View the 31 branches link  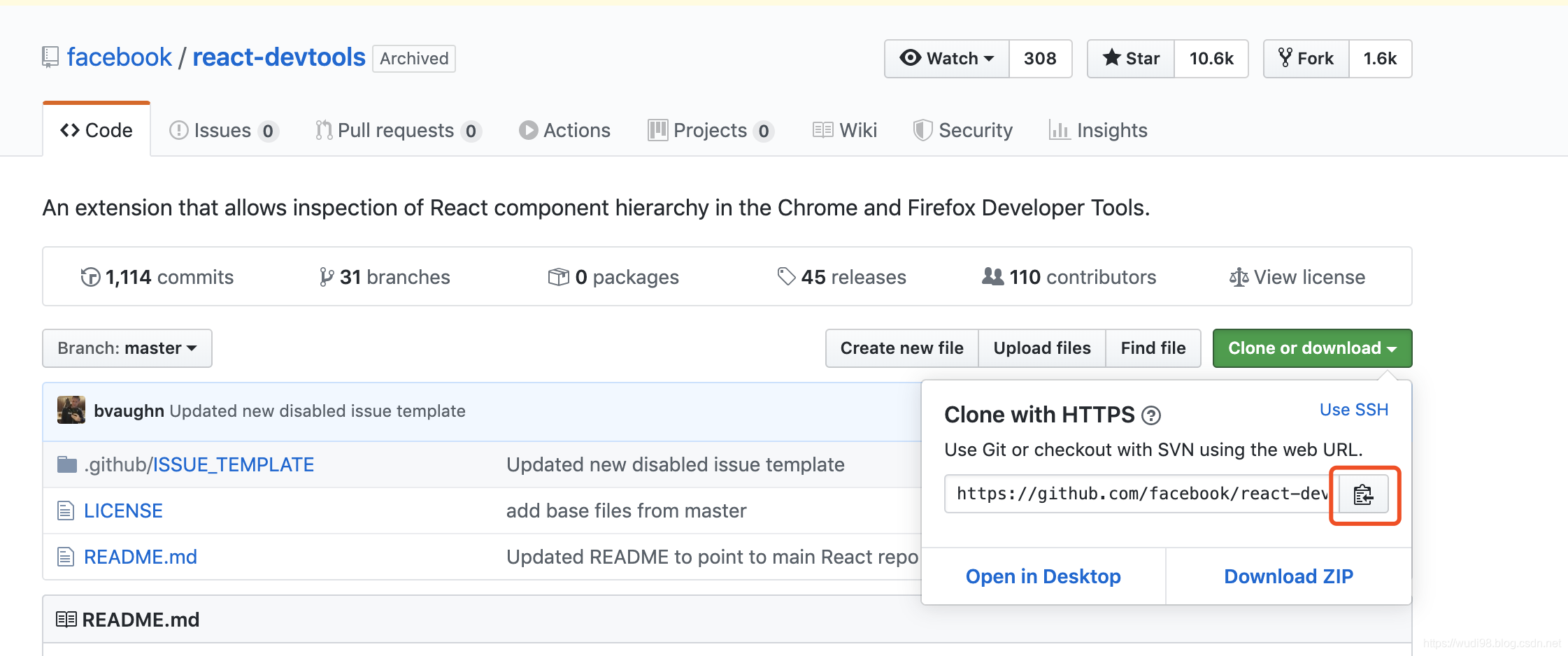(385, 277)
